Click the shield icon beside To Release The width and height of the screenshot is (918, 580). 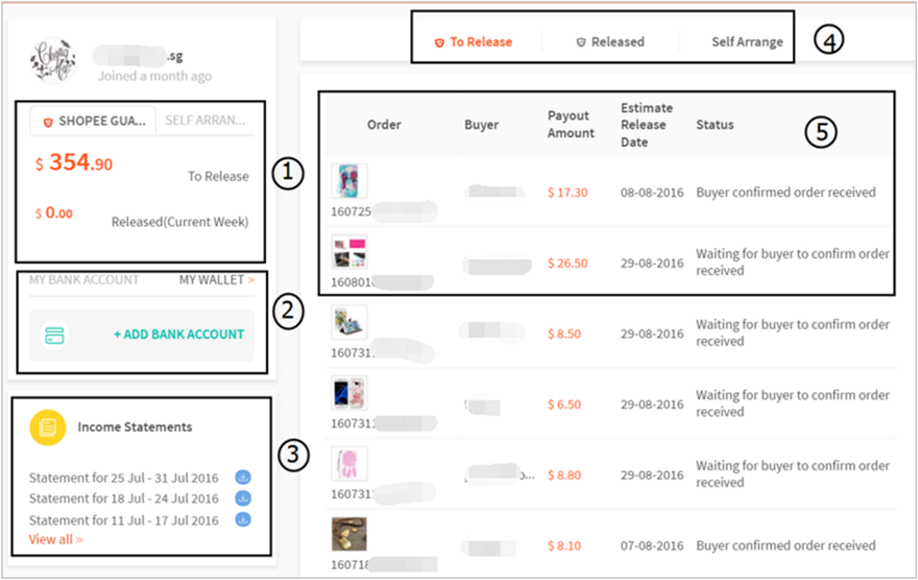(x=439, y=43)
